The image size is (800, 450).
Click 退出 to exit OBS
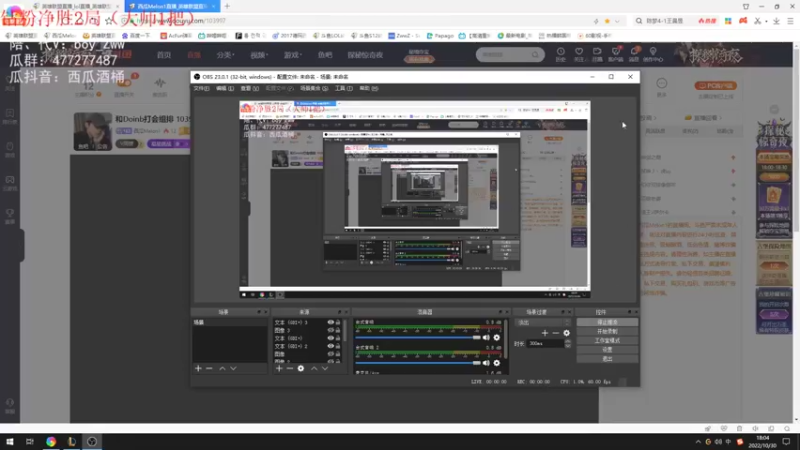point(607,359)
